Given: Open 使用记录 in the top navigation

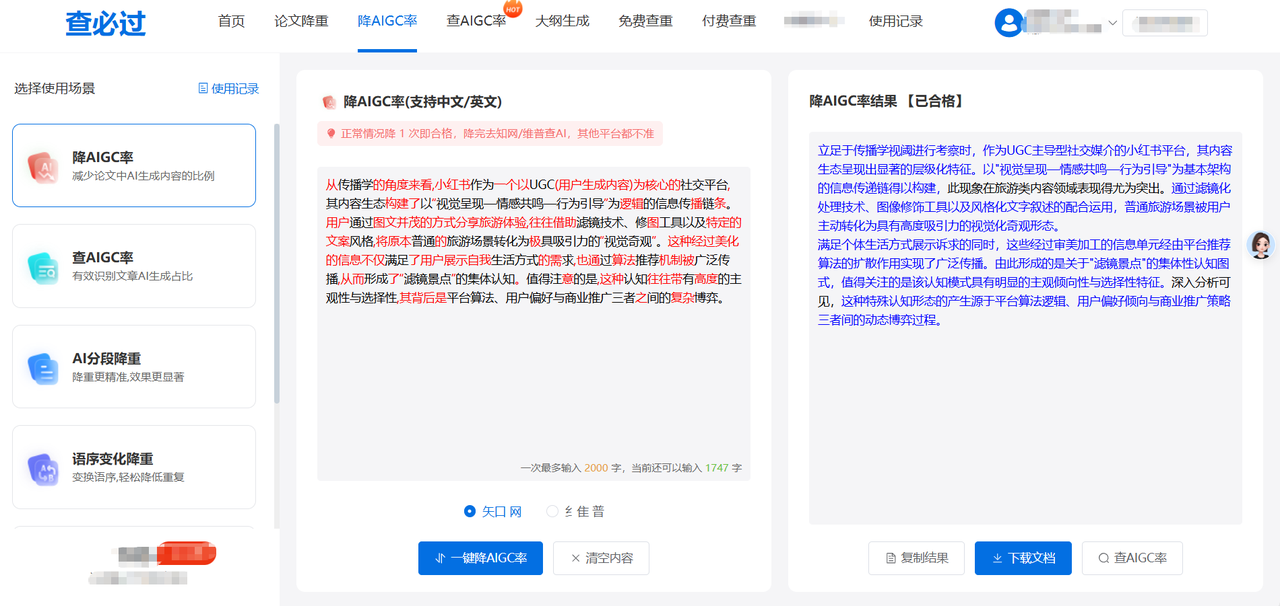Looking at the screenshot, I should 896,21.
